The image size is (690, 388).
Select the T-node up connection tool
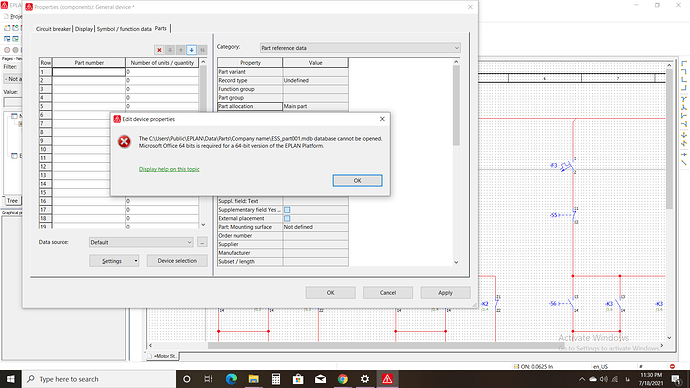[684, 107]
